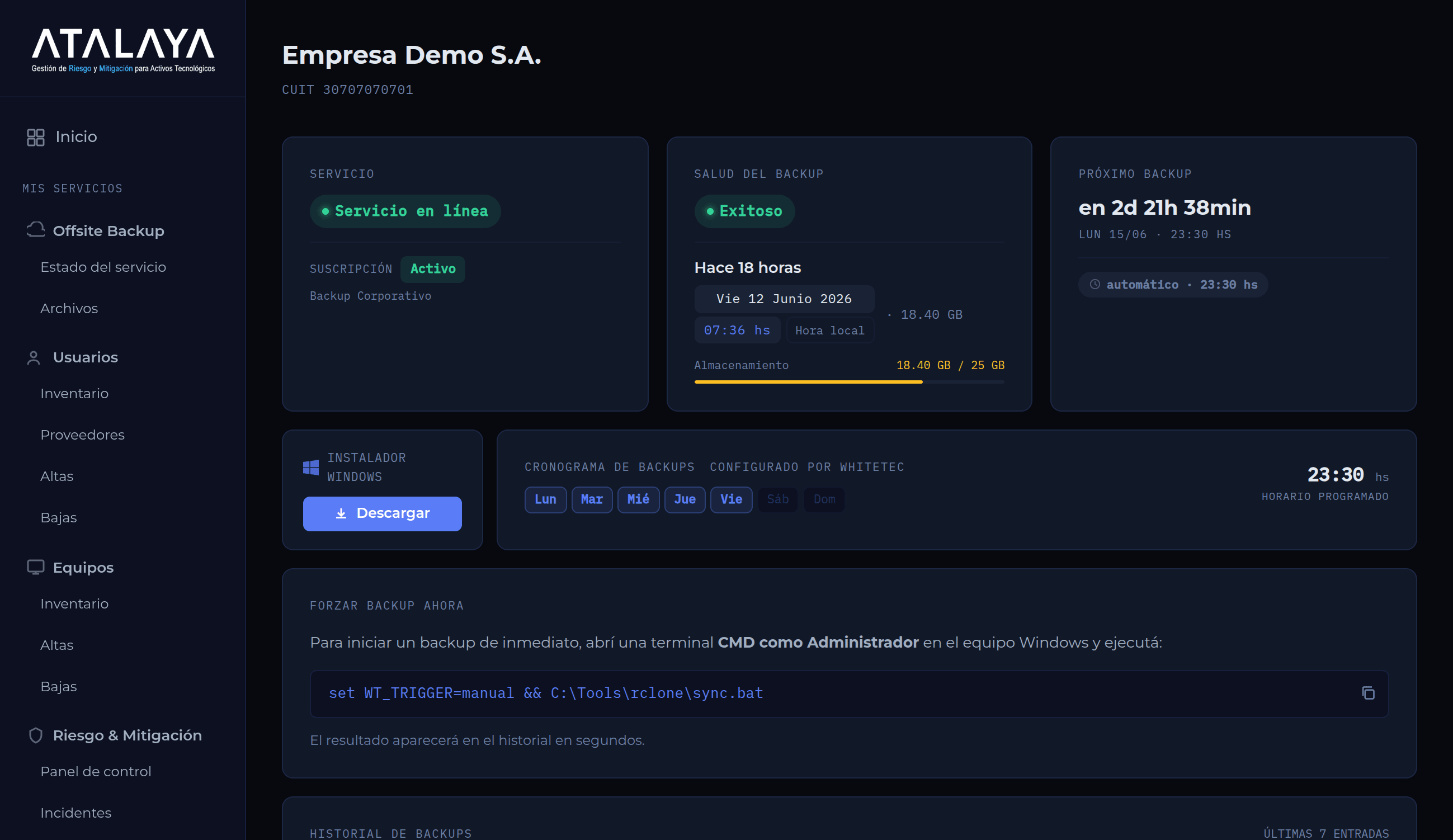The width and height of the screenshot is (1453, 840).
Task: Open Altas under Usuarios
Action: point(56,476)
